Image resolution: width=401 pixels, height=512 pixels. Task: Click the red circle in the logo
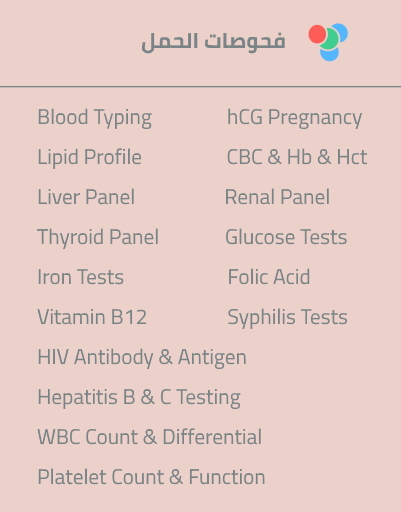pos(317,34)
